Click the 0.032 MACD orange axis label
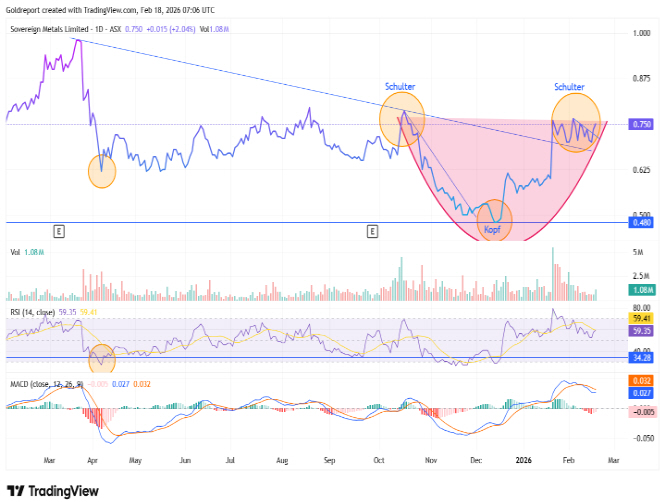 coord(642,381)
